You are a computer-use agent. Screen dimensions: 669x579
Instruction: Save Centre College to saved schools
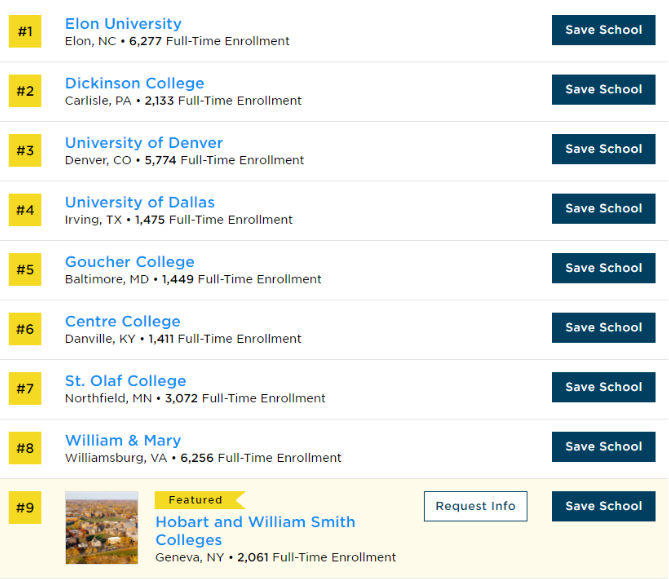(x=603, y=327)
